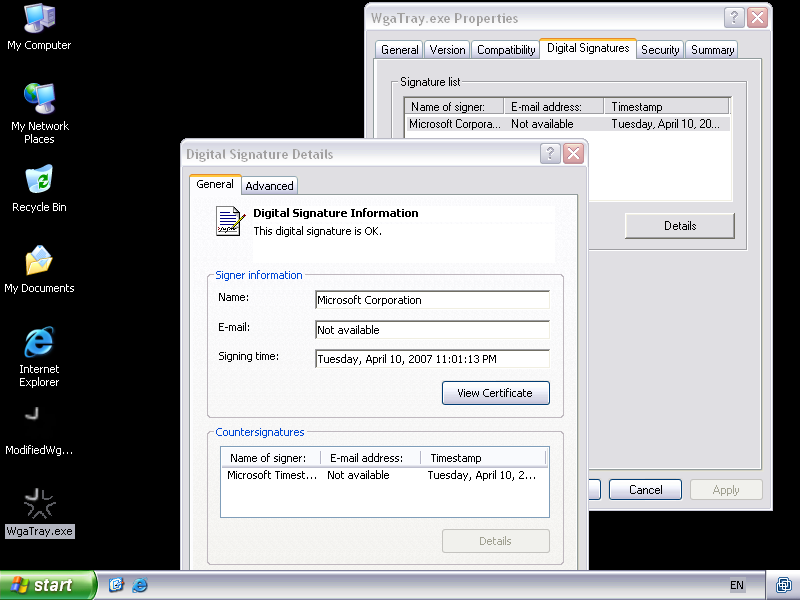The image size is (800, 600).
Task: Click the E-mail field showing Not available
Action: (x=432, y=330)
